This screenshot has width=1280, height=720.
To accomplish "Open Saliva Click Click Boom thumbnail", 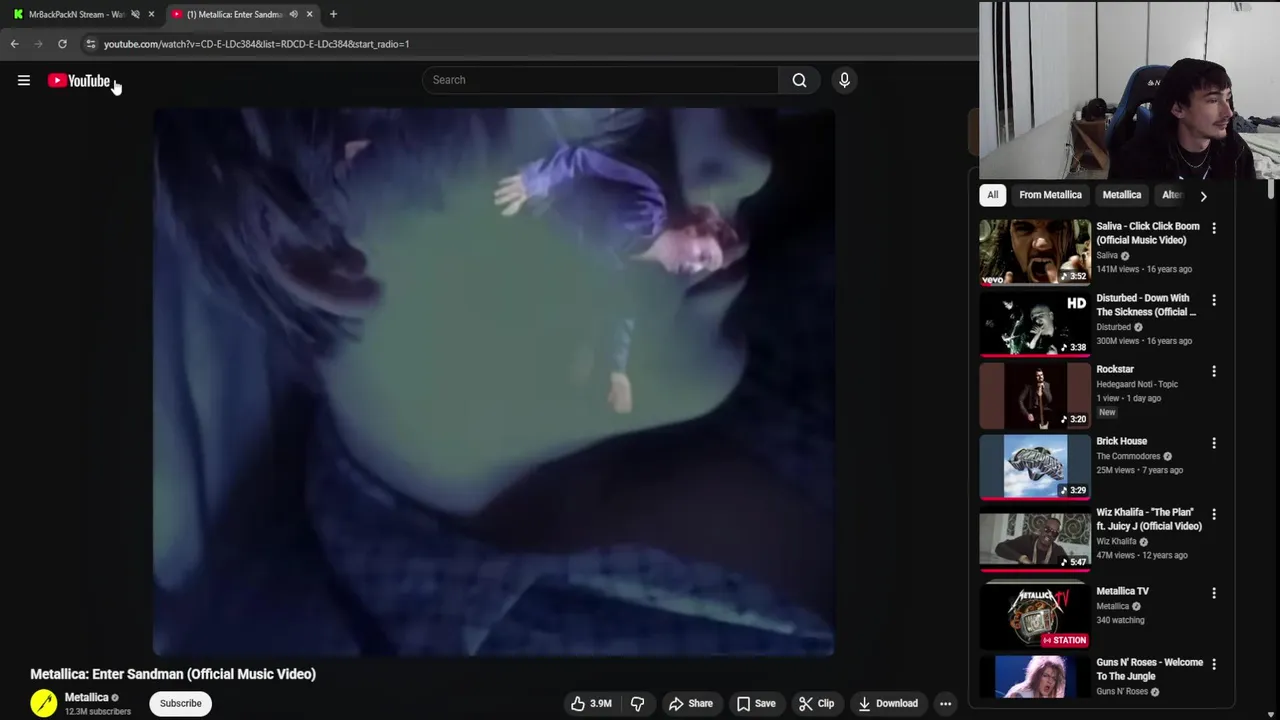I will tap(1035, 252).
